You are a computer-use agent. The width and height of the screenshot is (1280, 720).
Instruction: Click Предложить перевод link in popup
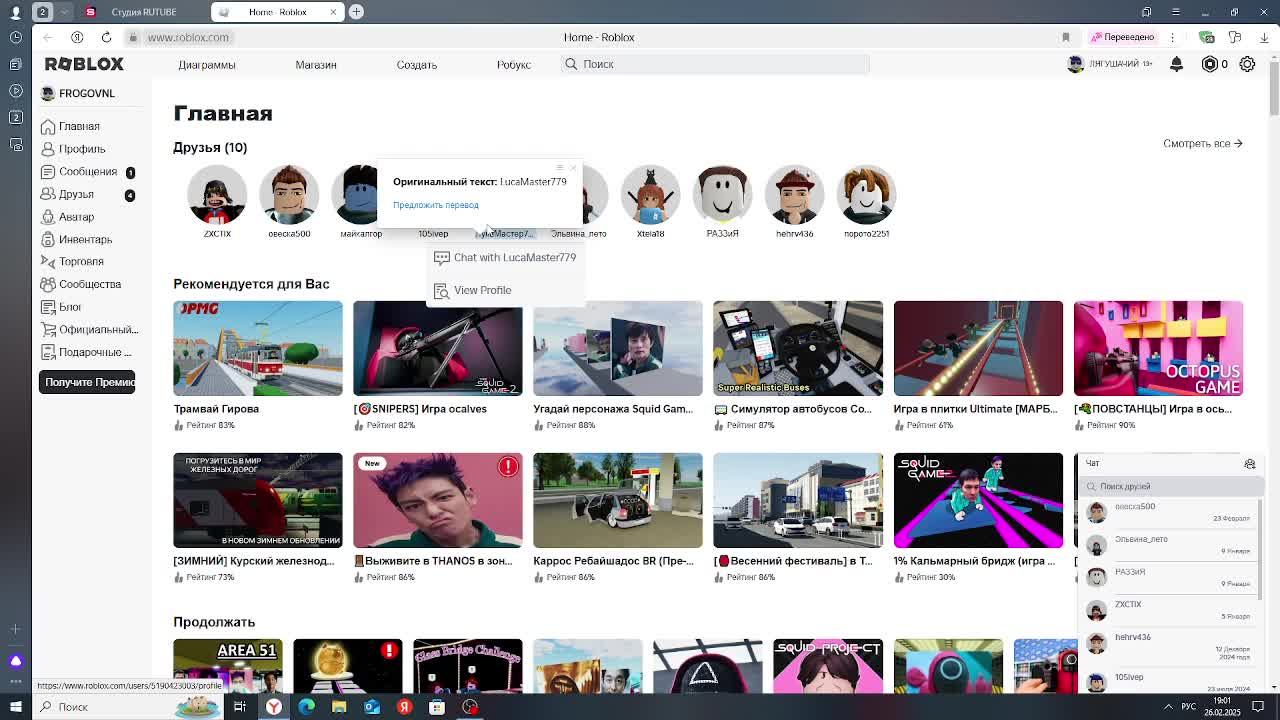tap(436, 205)
